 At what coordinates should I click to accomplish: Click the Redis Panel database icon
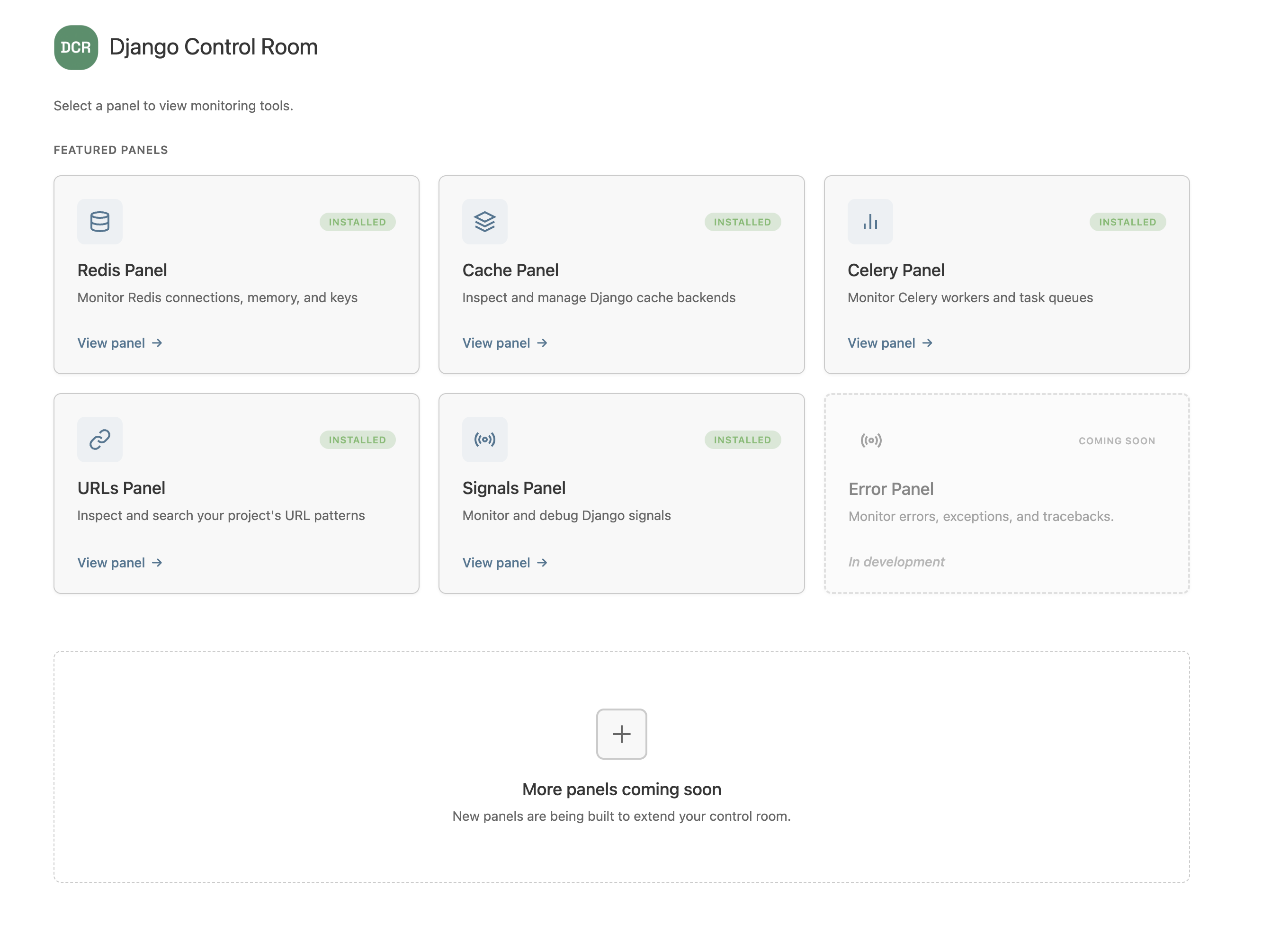[x=99, y=221]
